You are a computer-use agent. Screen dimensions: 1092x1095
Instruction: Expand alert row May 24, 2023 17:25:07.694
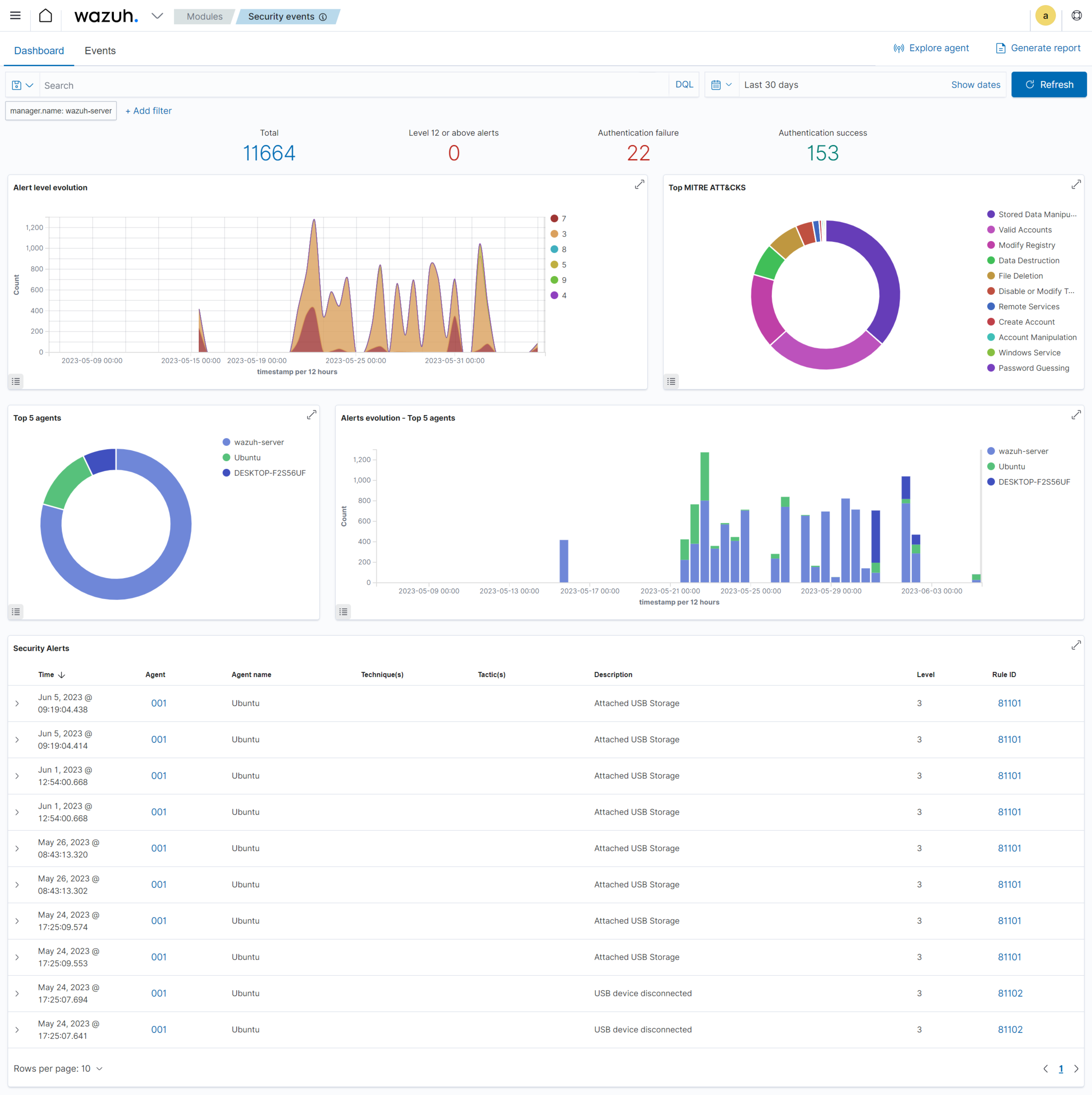(x=17, y=993)
